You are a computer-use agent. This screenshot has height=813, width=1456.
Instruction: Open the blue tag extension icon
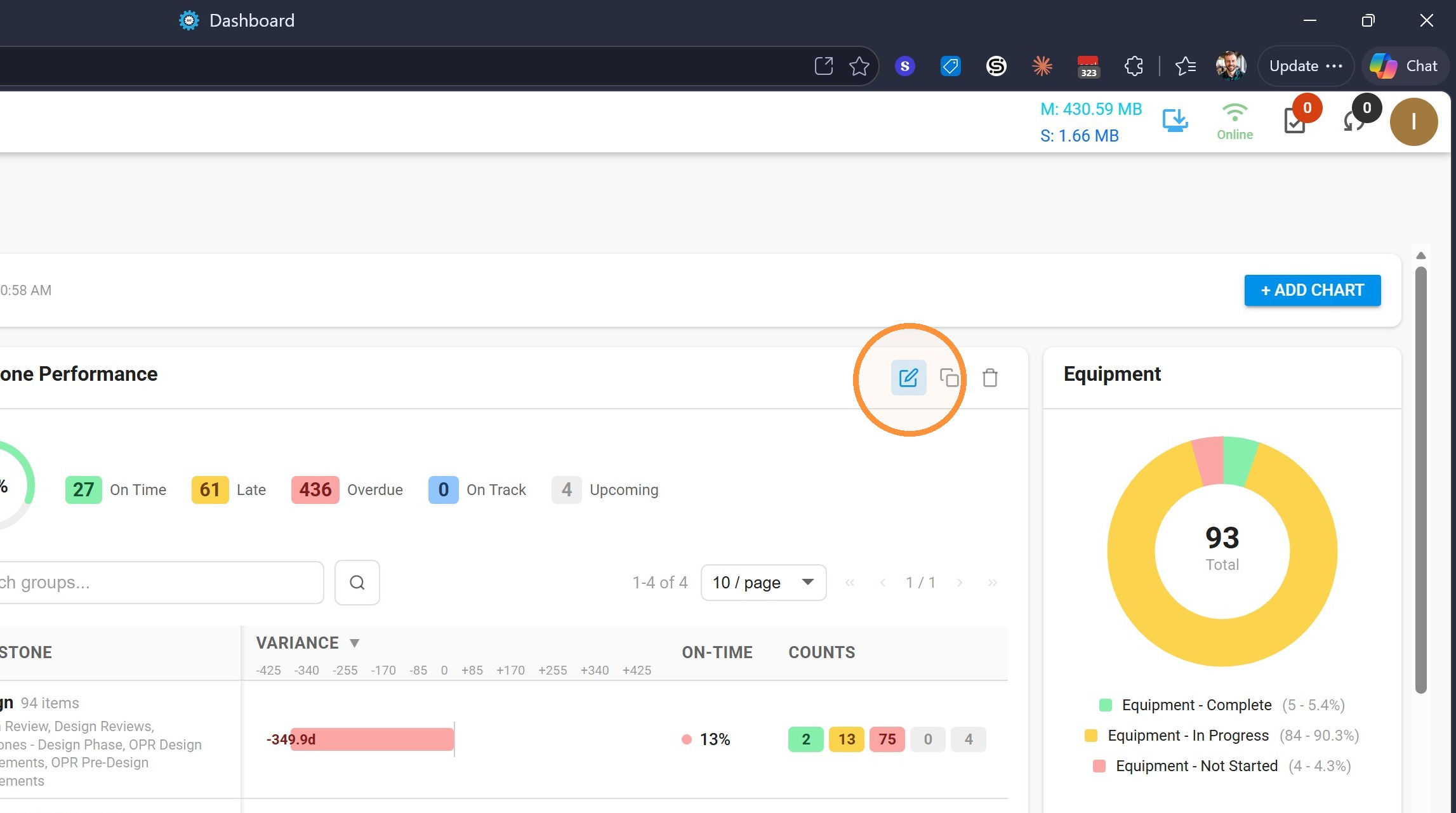(x=950, y=66)
